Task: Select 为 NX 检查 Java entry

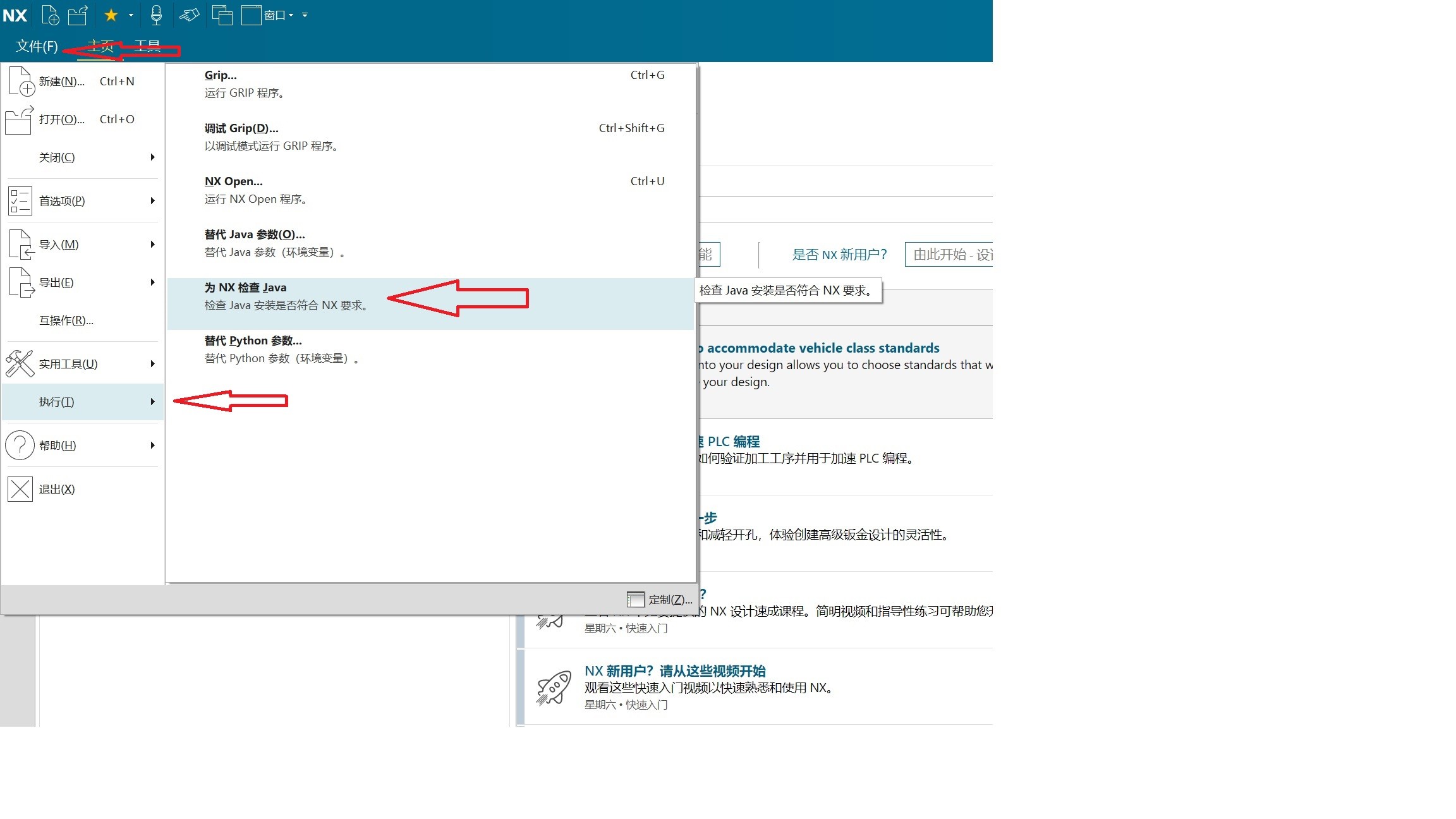Action: click(430, 304)
